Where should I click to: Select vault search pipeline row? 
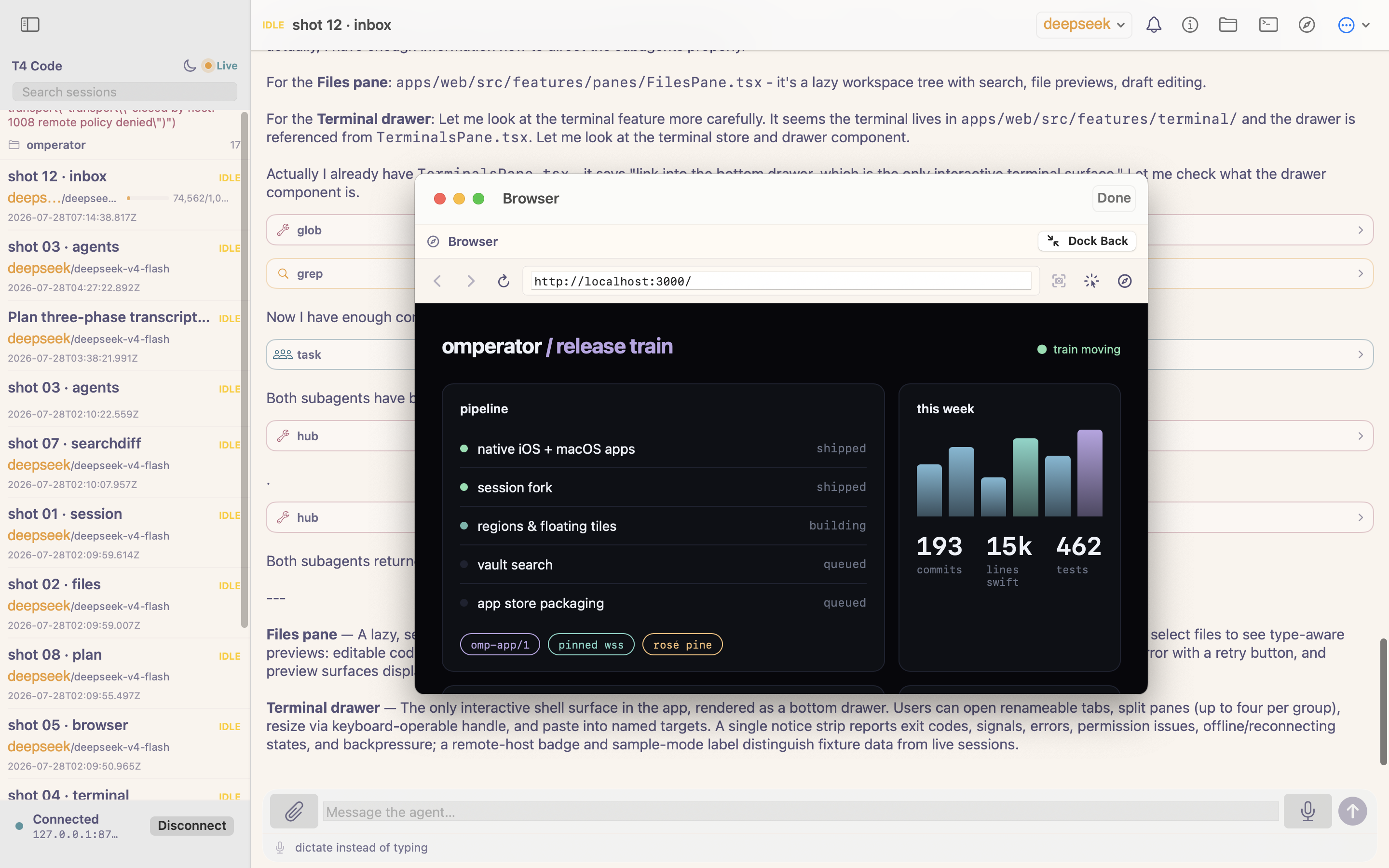(x=663, y=565)
